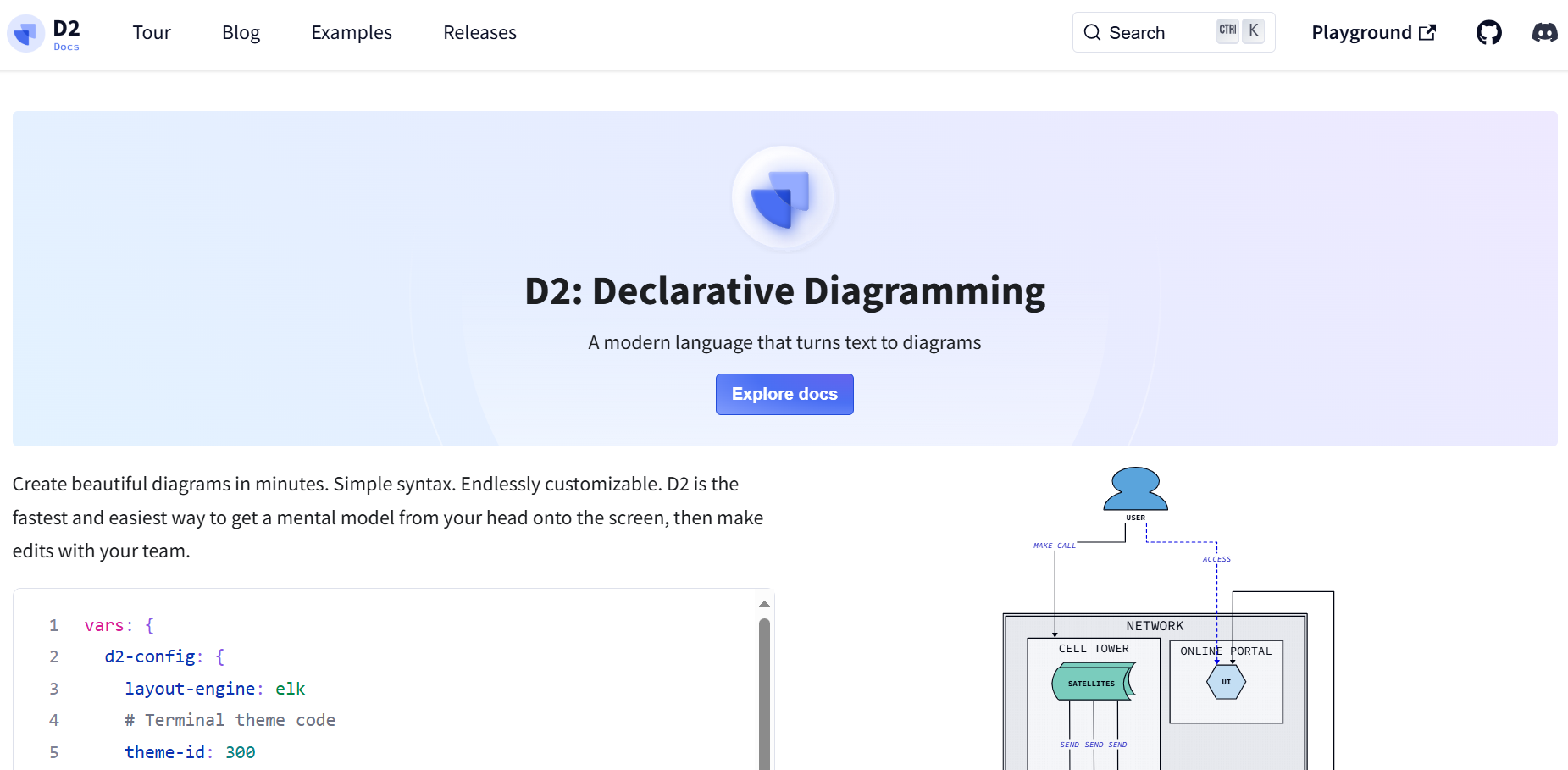Open the Playground link
The height and width of the screenshot is (770, 1568).
tap(1373, 33)
